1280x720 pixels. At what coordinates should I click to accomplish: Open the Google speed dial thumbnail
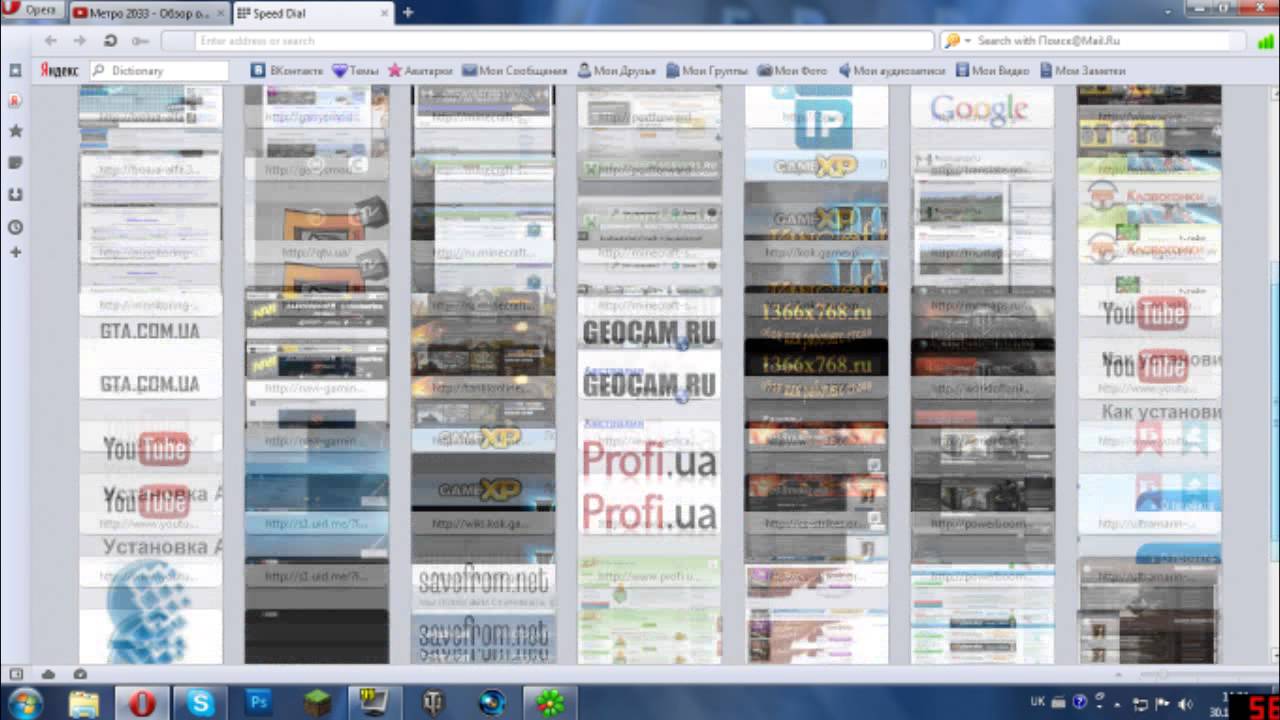(x=981, y=107)
